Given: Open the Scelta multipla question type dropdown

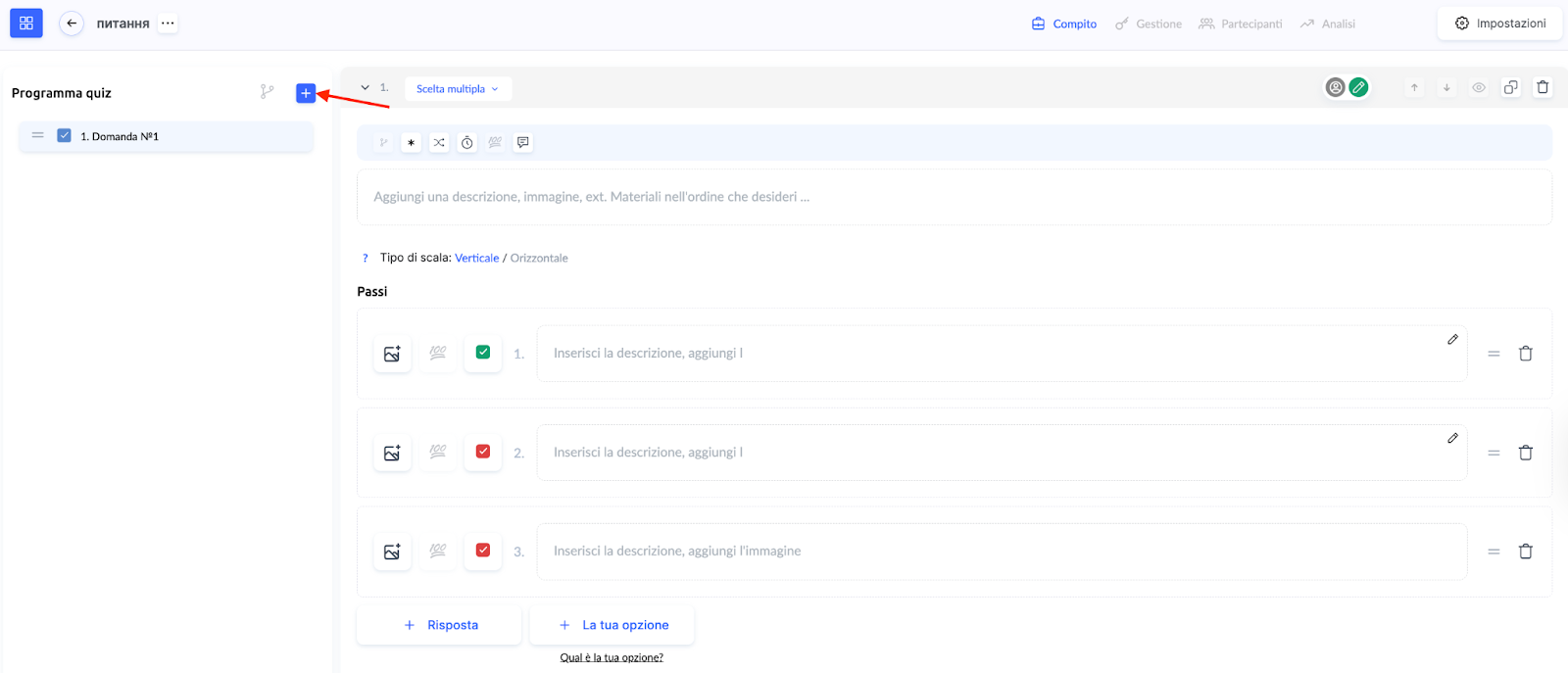Looking at the screenshot, I should coord(458,89).
